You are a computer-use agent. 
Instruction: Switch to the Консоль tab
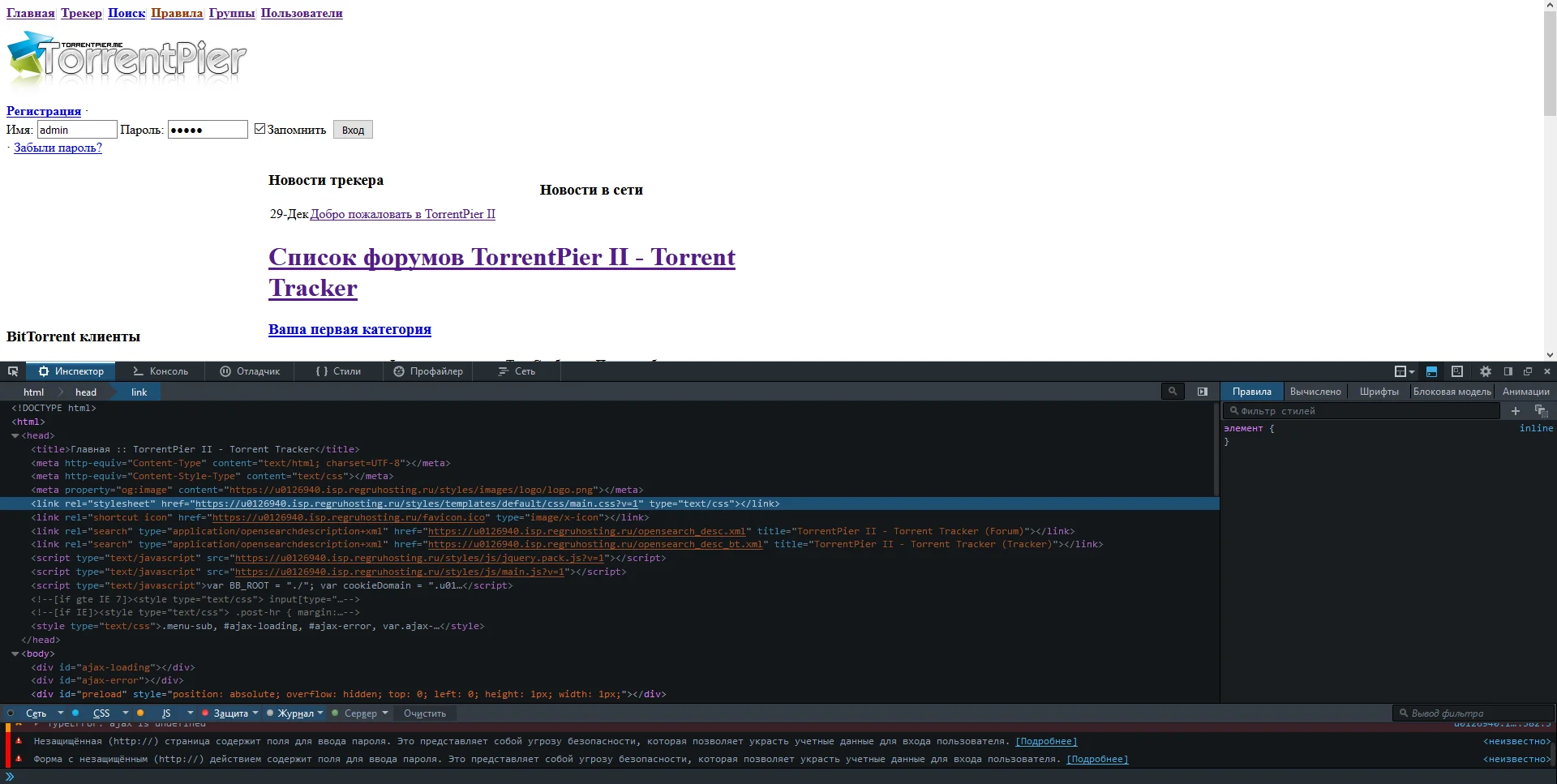point(161,371)
